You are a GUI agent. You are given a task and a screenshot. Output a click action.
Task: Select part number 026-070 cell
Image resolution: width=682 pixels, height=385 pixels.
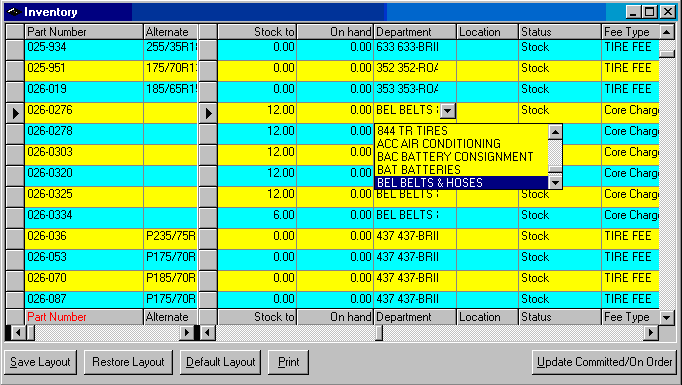coord(84,281)
